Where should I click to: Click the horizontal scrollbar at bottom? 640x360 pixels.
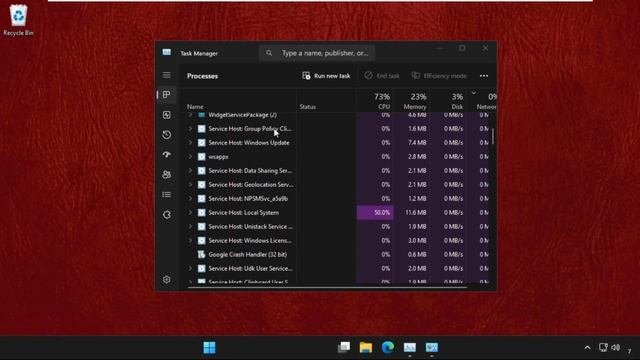coord(327,287)
